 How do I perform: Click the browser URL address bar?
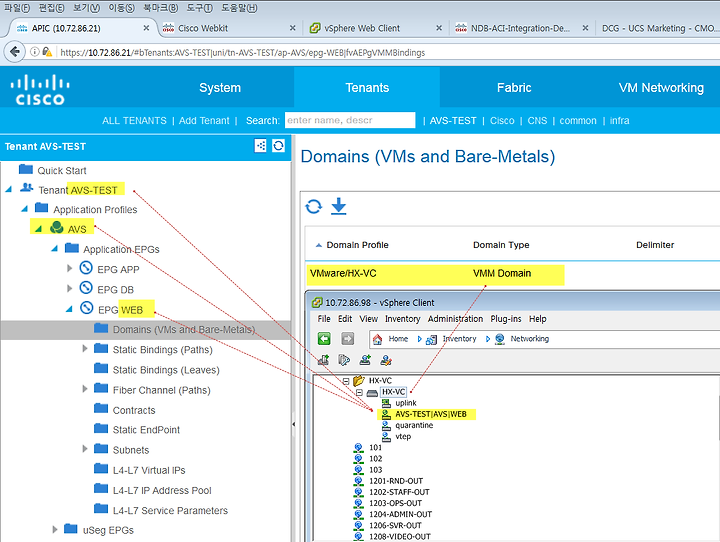tap(386, 52)
